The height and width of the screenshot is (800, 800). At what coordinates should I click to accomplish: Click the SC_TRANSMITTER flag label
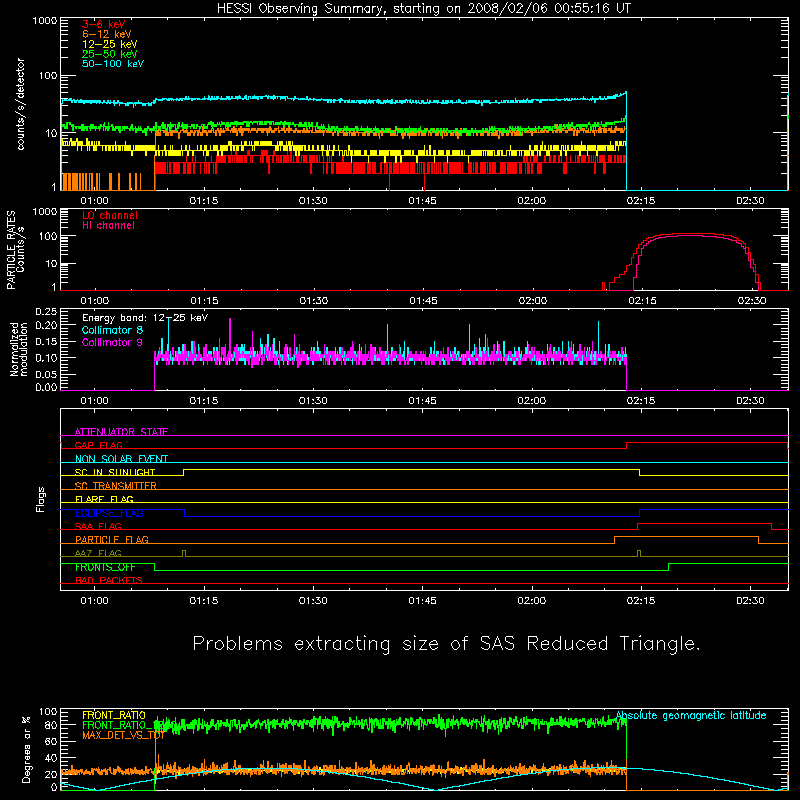click(x=115, y=485)
